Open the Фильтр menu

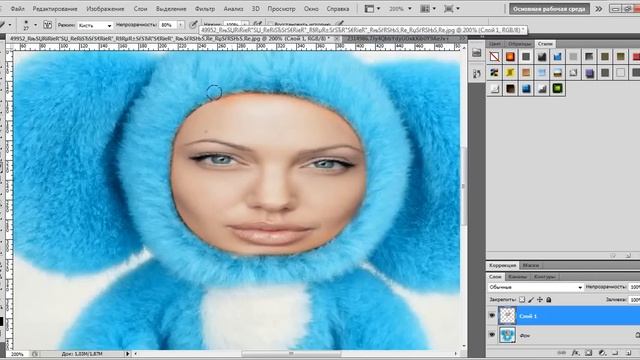coord(205,8)
